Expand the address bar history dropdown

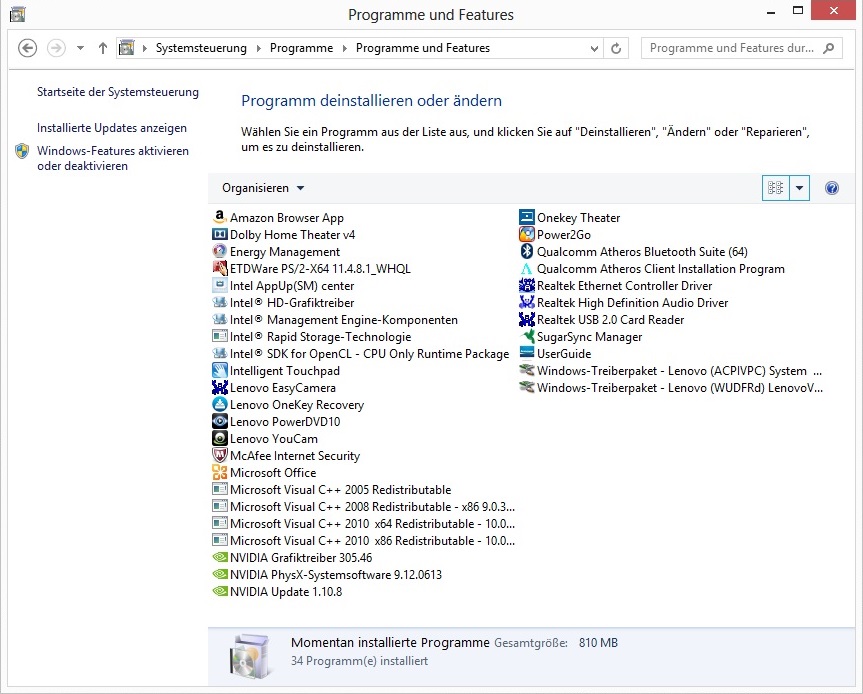(x=593, y=48)
